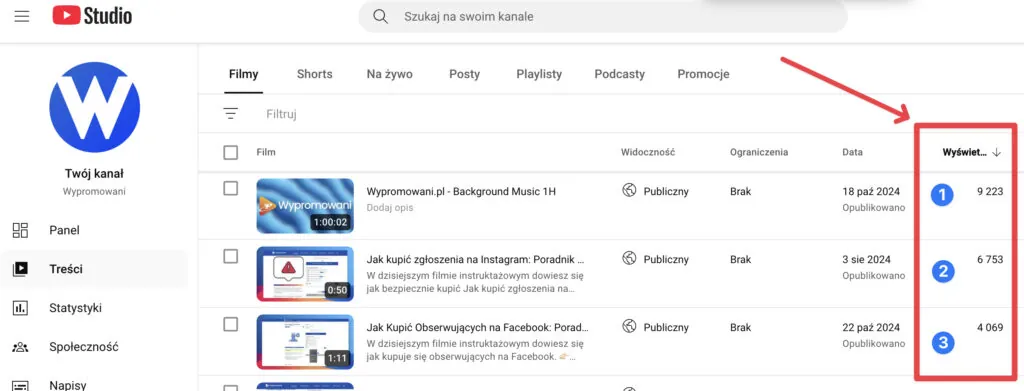Tick checkbox for Background Music 1H video
Screen dimensions: 1024x391
click(231, 189)
